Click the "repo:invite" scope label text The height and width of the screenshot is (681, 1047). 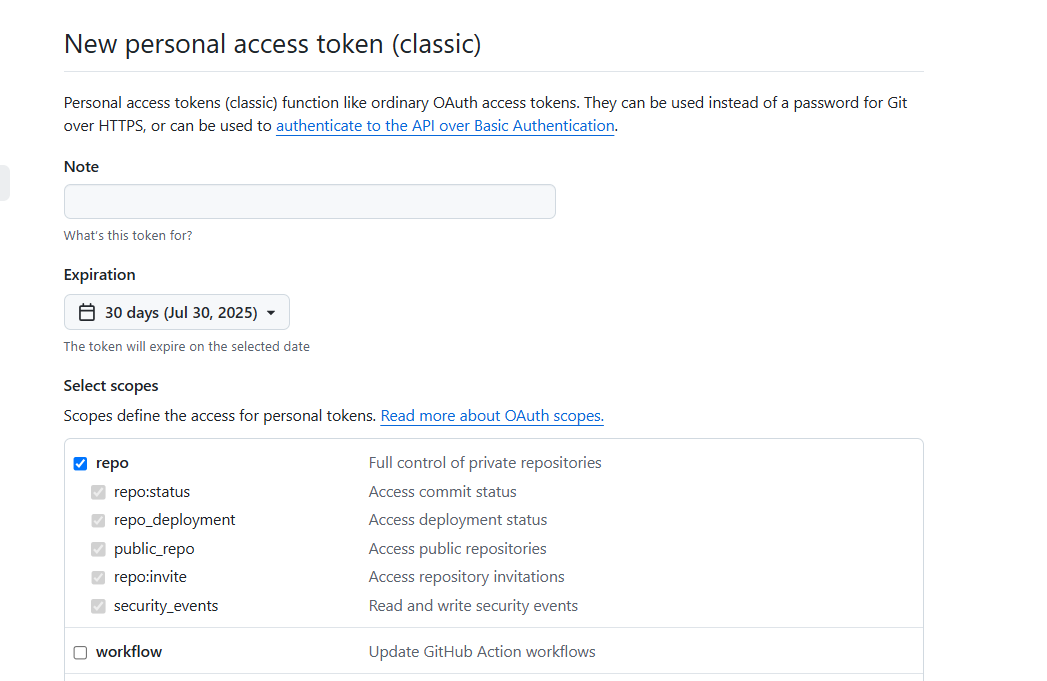click(150, 577)
